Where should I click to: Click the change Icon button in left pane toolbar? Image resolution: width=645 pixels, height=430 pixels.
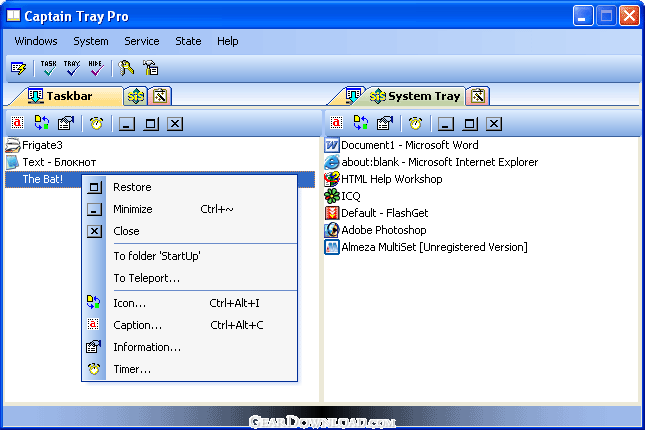pos(42,123)
